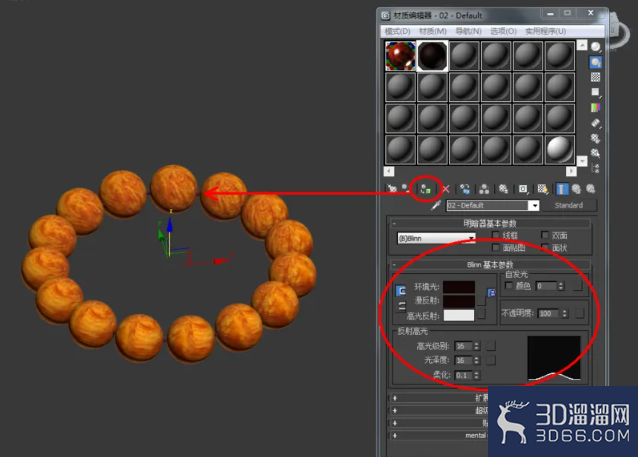Image resolution: width=638 pixels, height=457 pixels.
Task: Open Material ID Channel flyout
Action: [x=523, y=189]
